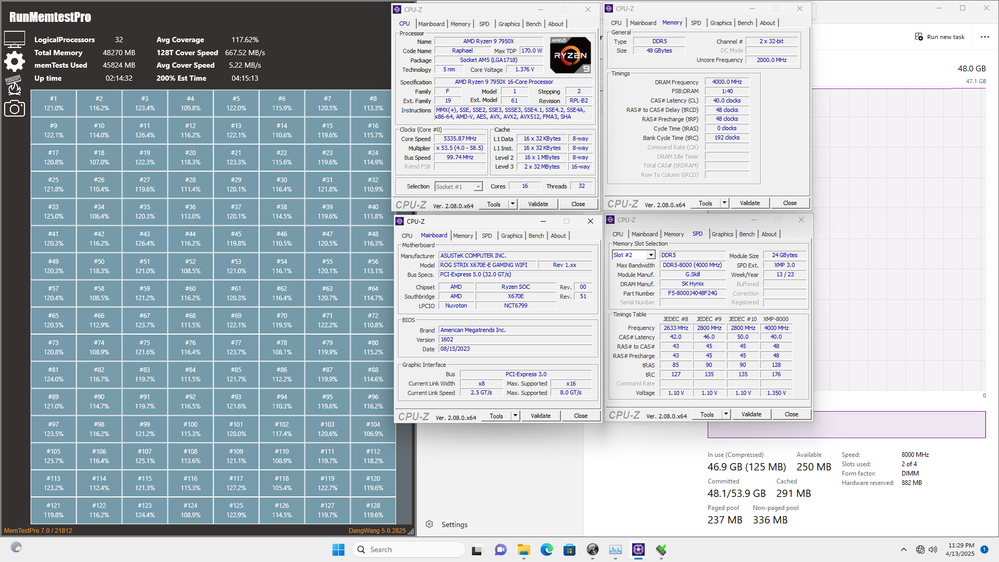Launch Microsoft Edge from the taskbar
Image resolution: width=999 pixels, height=562 pixels.
(547, 549)
